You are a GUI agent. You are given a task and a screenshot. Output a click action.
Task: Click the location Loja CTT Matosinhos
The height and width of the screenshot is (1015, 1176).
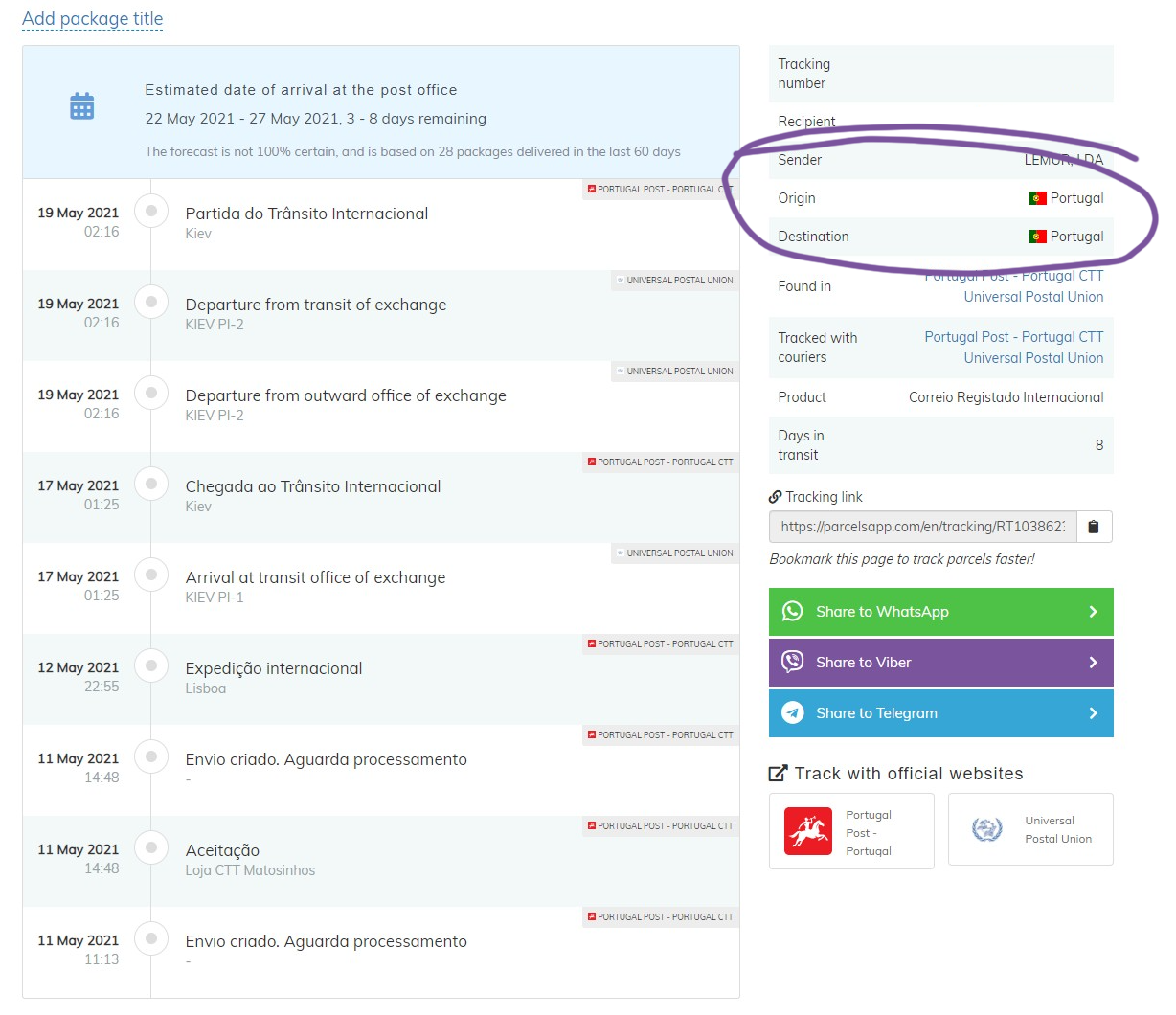(x=250, y=870)
